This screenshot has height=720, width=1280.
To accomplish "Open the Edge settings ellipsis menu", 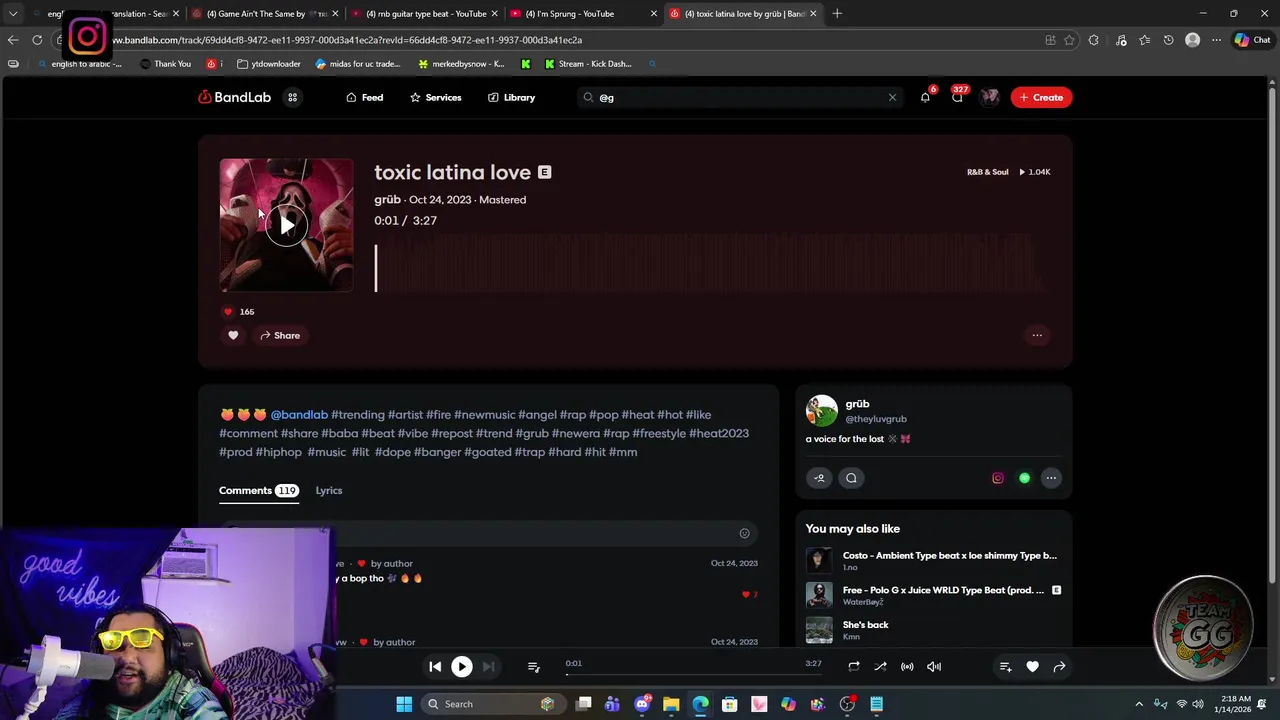I will click(x=1216, y=40).
